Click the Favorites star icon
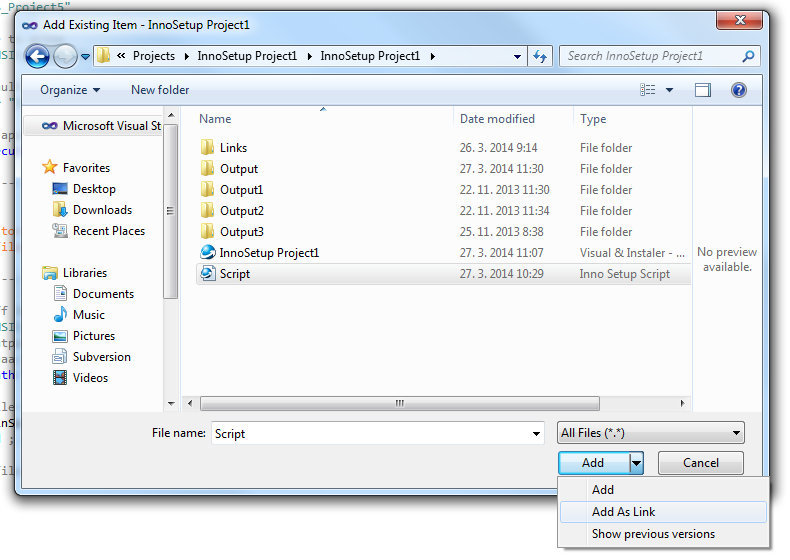This screenshot has height=560, width=790. [49, 167]
